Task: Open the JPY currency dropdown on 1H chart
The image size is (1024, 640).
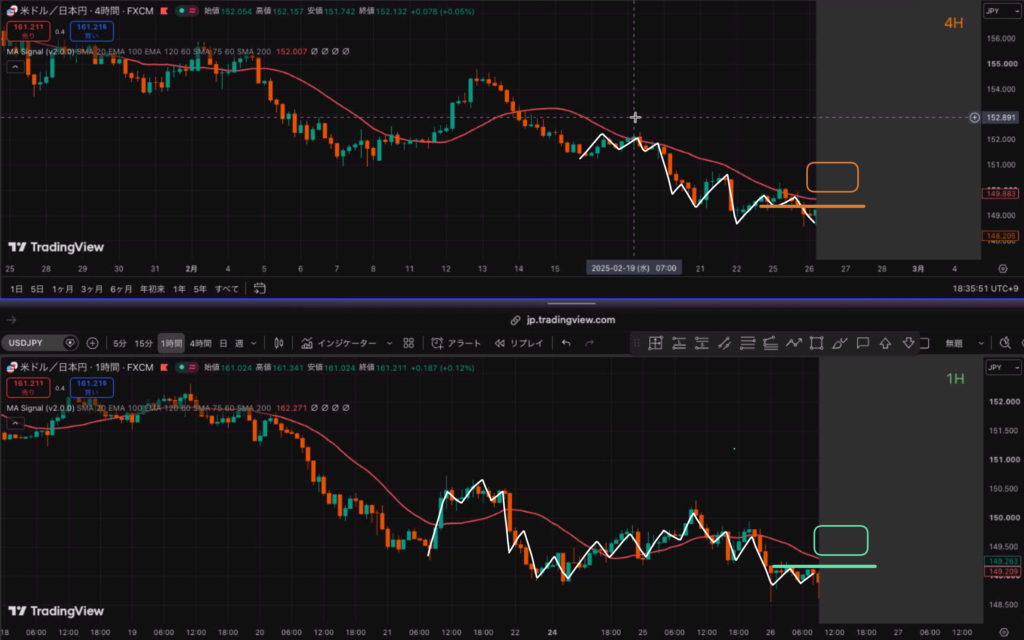Action: (x=1002, y=368)
